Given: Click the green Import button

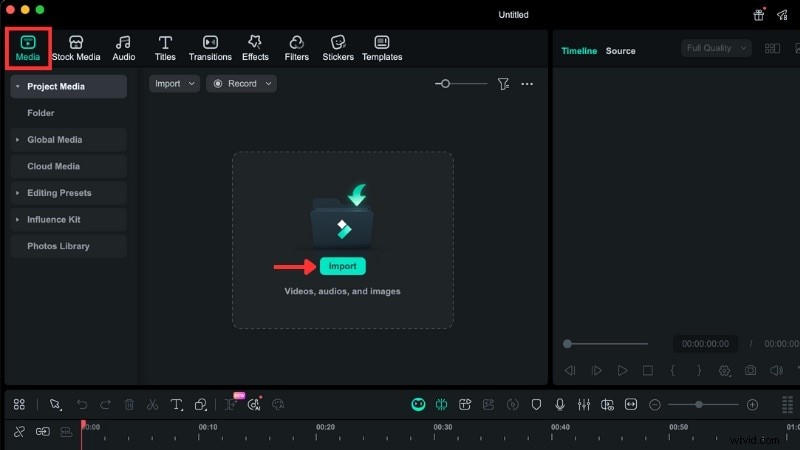Looking at the screenshot, I should click(x=343, y=266).
